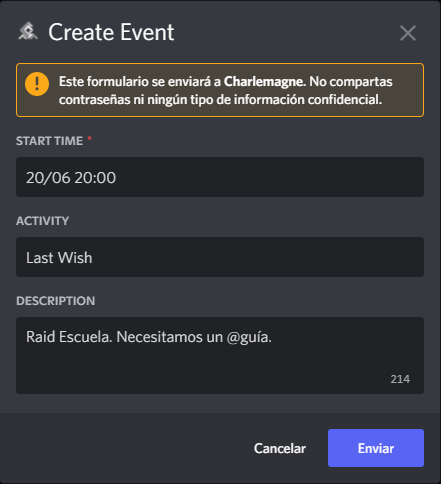The width and height of the screenshot is (441, 484).
Task: Click the bold Charlemagne name in the warning
Action: (x=264, y=82)
